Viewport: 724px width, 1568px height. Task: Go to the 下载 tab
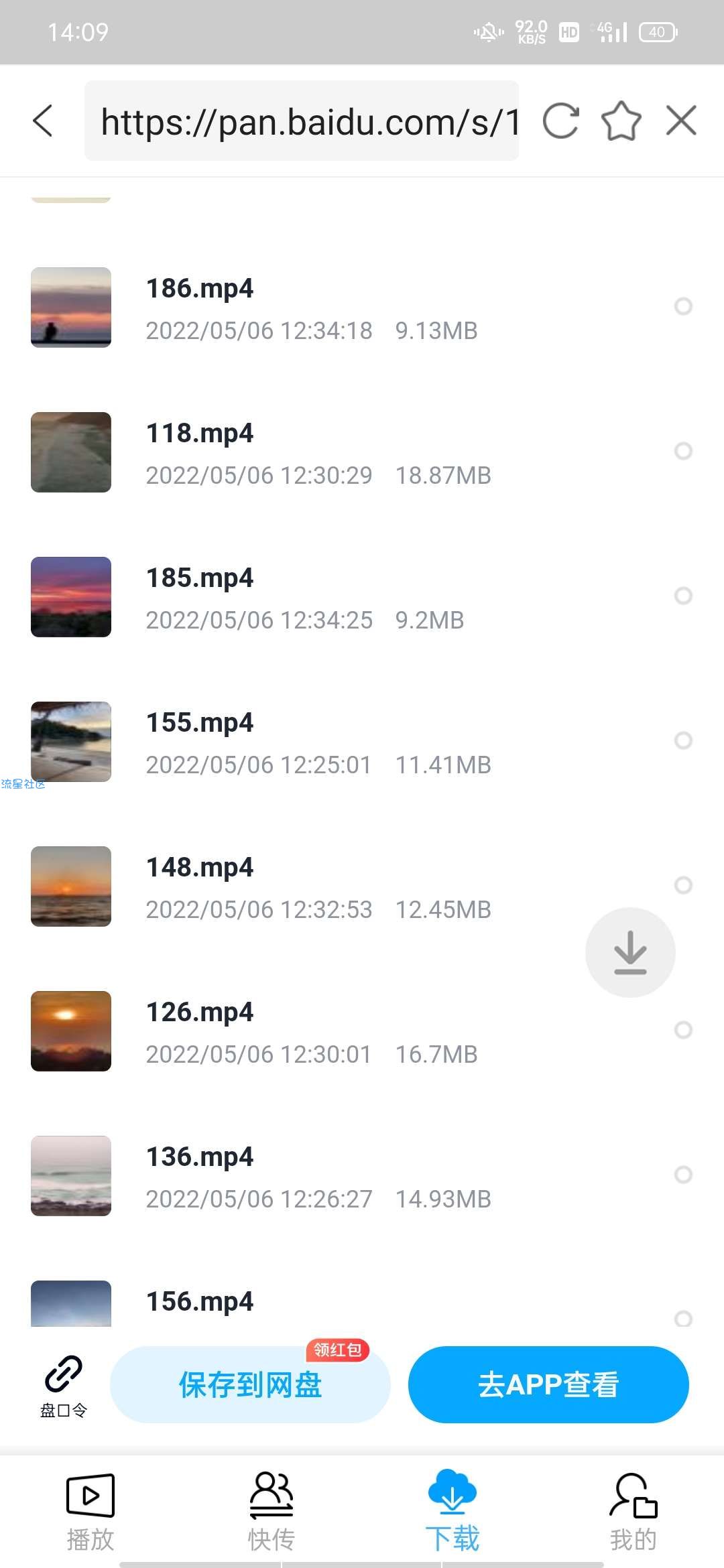(452, 1512)
